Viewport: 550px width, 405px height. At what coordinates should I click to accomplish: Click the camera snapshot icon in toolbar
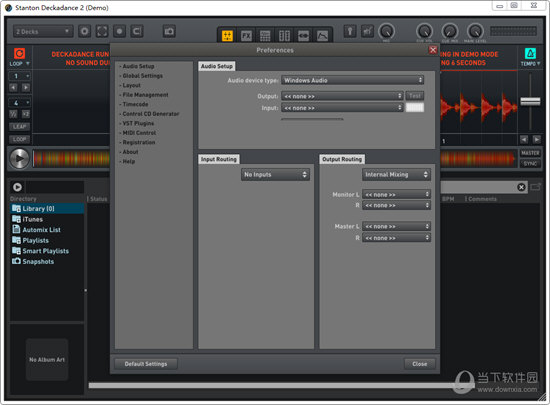click(x=169, y=32)
